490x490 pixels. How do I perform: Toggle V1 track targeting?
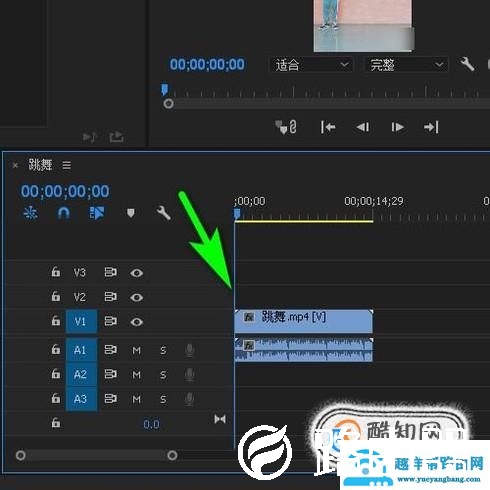[81, 321]
